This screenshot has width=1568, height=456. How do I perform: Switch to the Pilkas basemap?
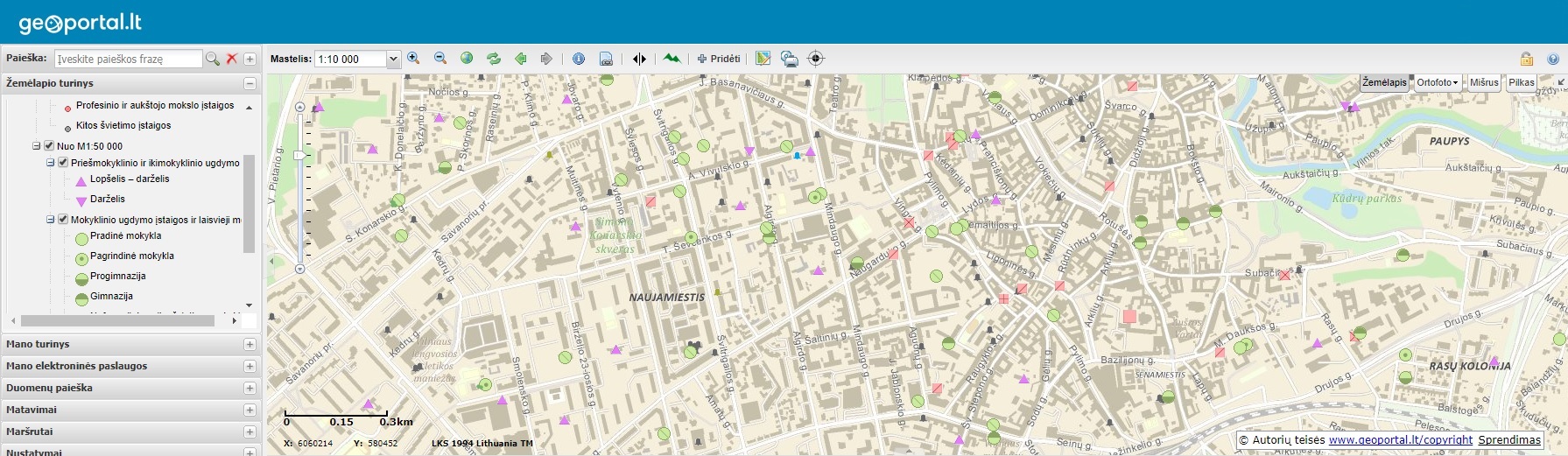(1522, 82)
